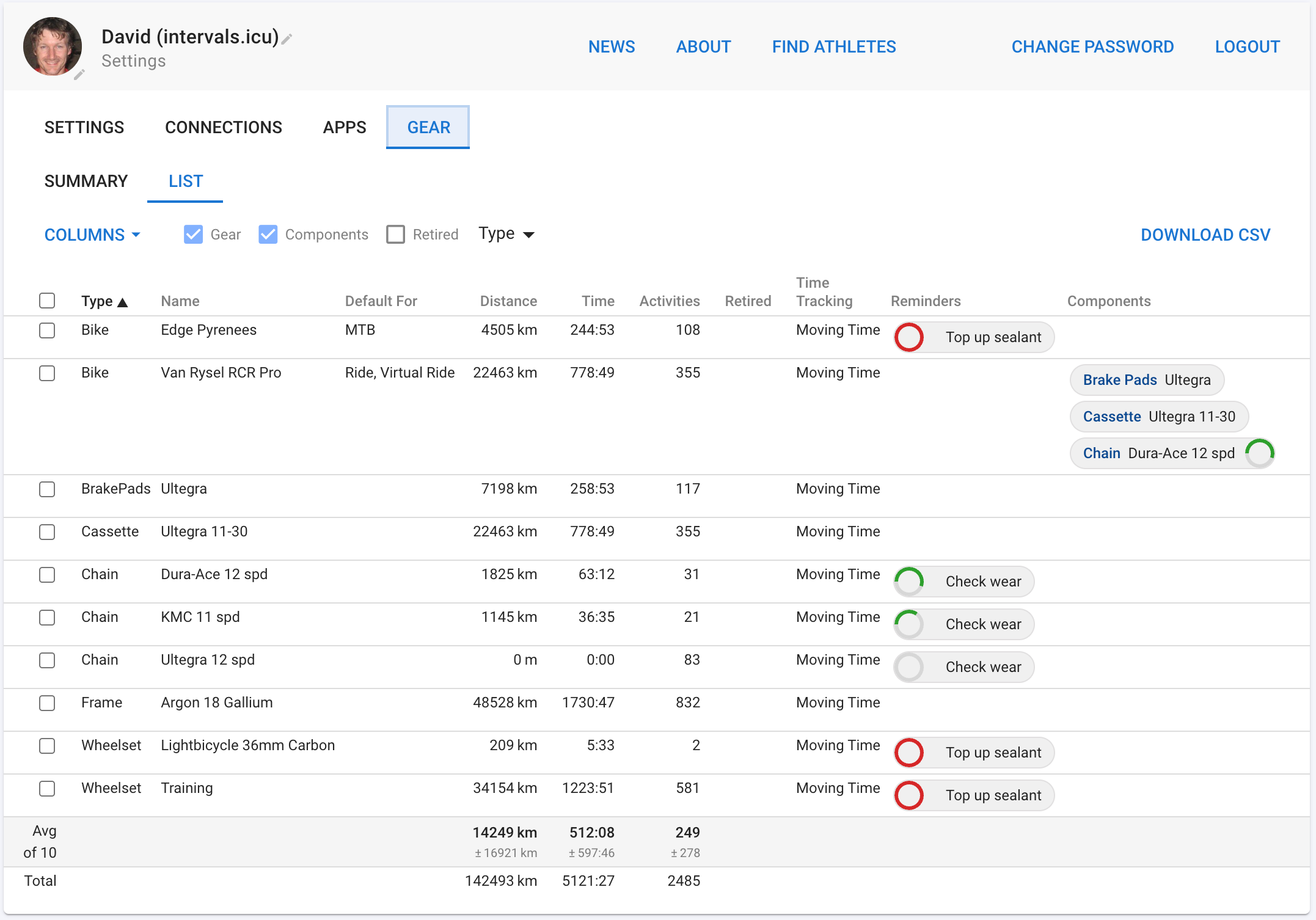Image resolution: width=1316 pixels, height=920 pixels.
Task: Click the wear ring on the Chain Dura-Ace chip
Action: tap(1259, 453)
